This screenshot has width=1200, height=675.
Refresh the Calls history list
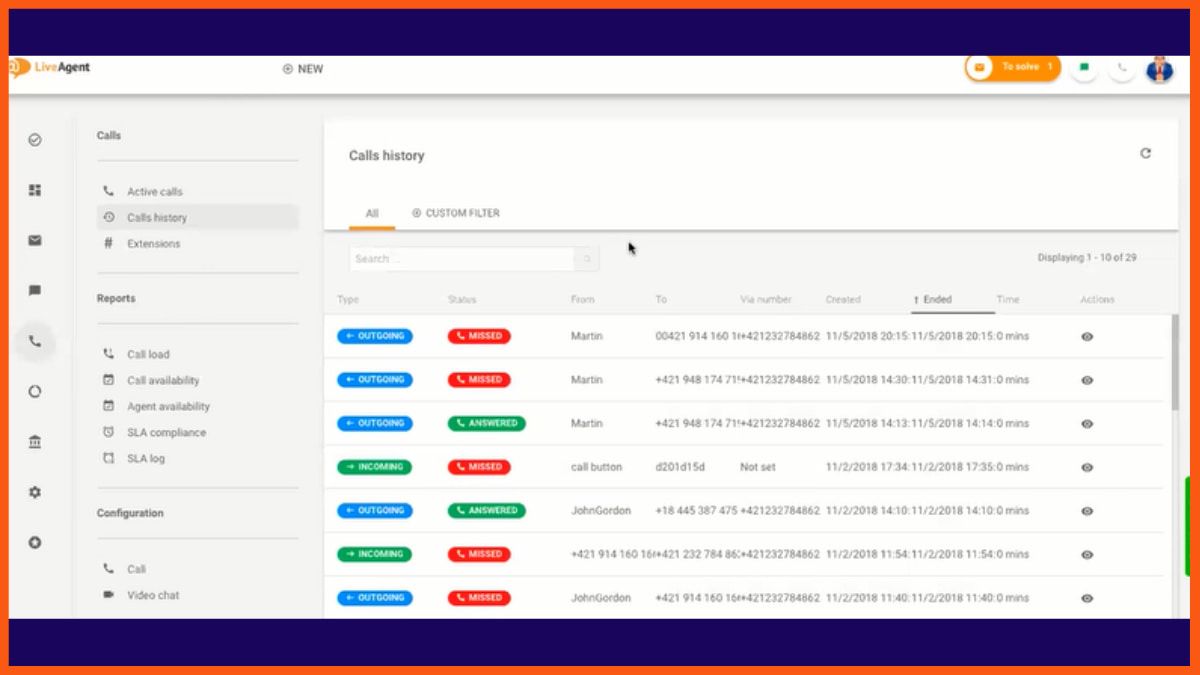click(1145, 154)
